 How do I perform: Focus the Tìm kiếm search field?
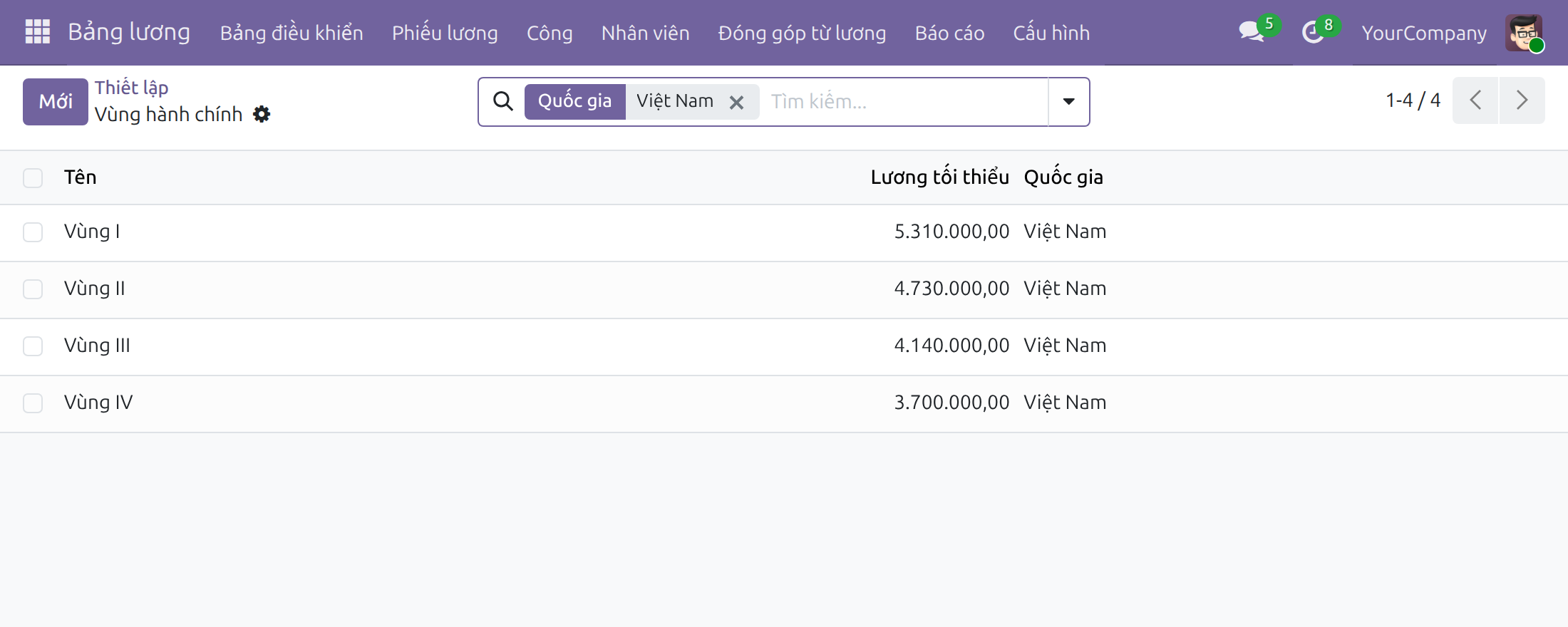(x=905, y=101)
